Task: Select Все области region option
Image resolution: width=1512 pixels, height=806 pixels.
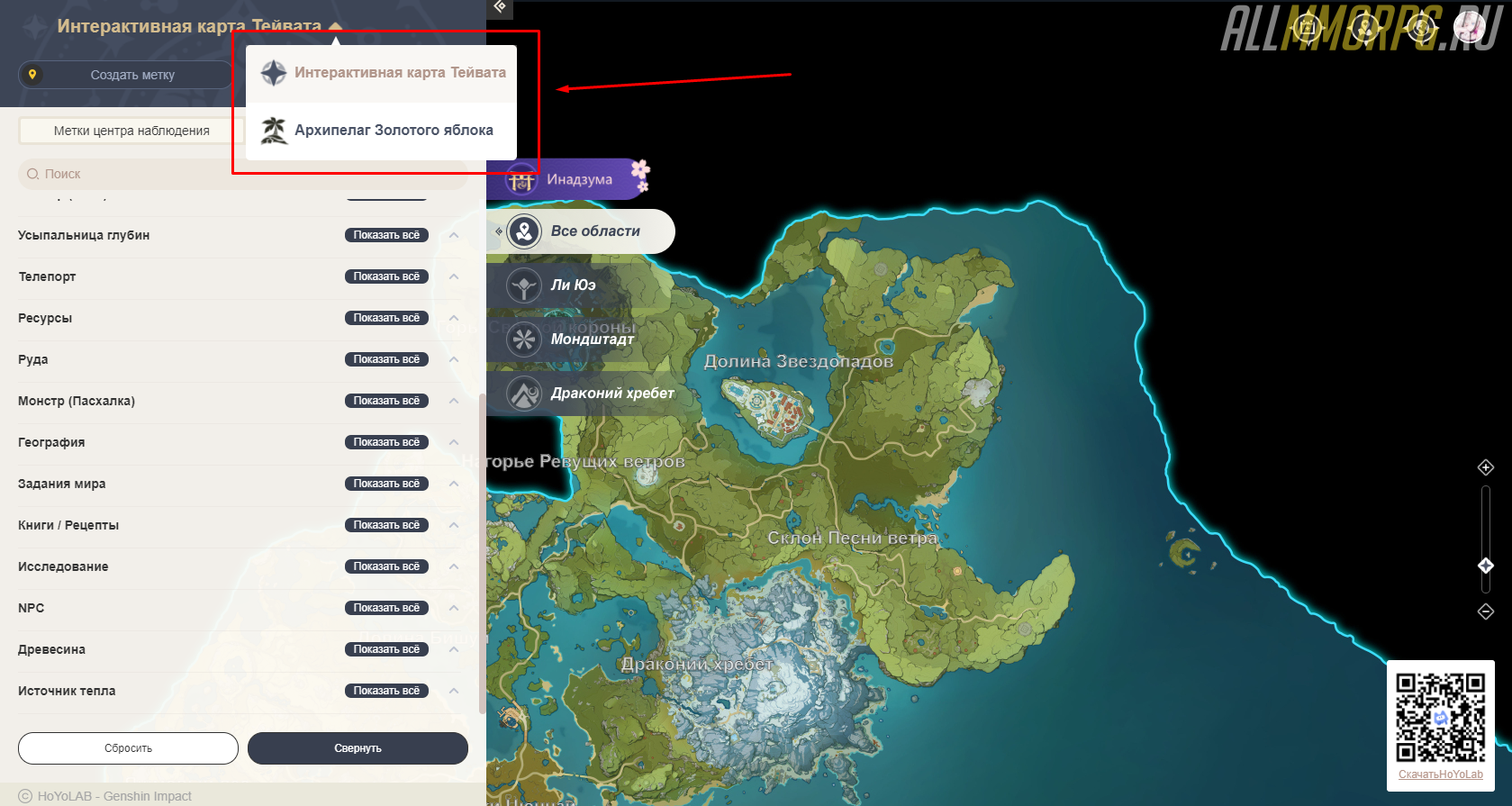Action: 581,231
